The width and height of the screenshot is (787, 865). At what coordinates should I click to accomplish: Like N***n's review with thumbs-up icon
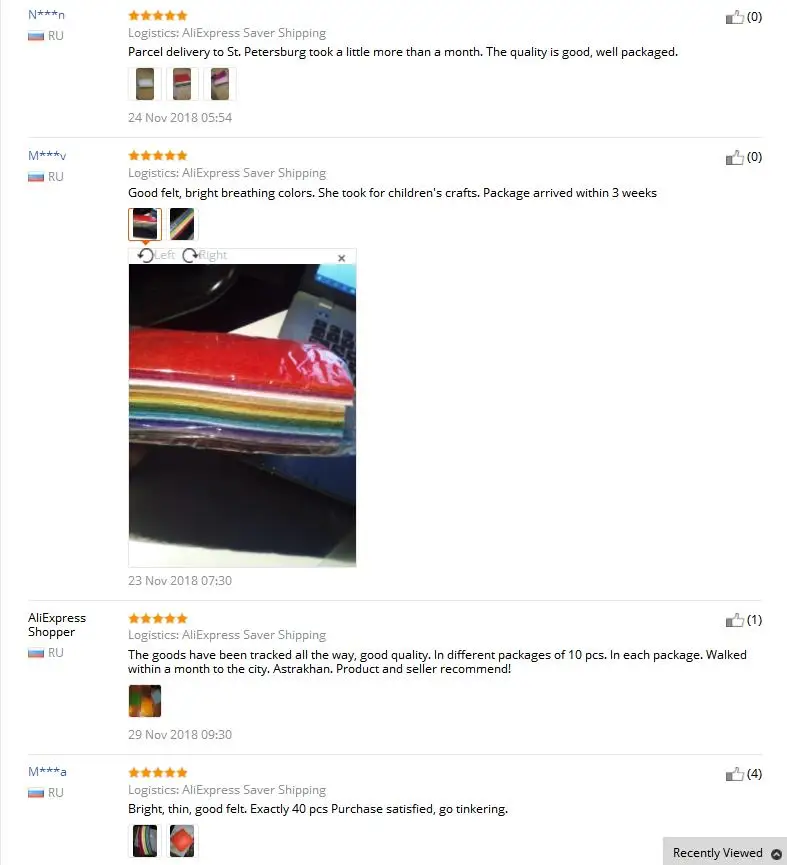click(x=735, y=18)
